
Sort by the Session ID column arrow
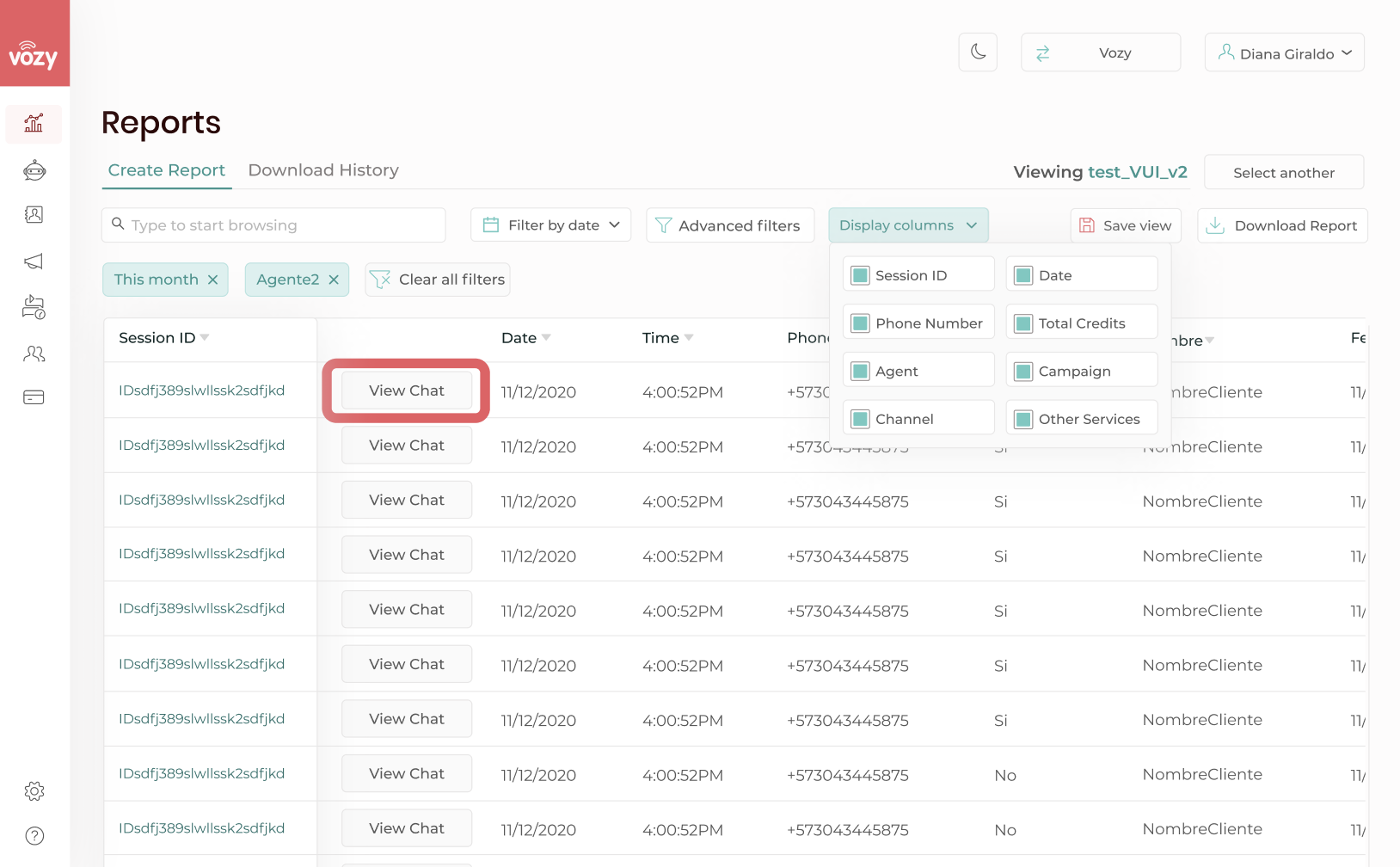(x=205, y=338)
